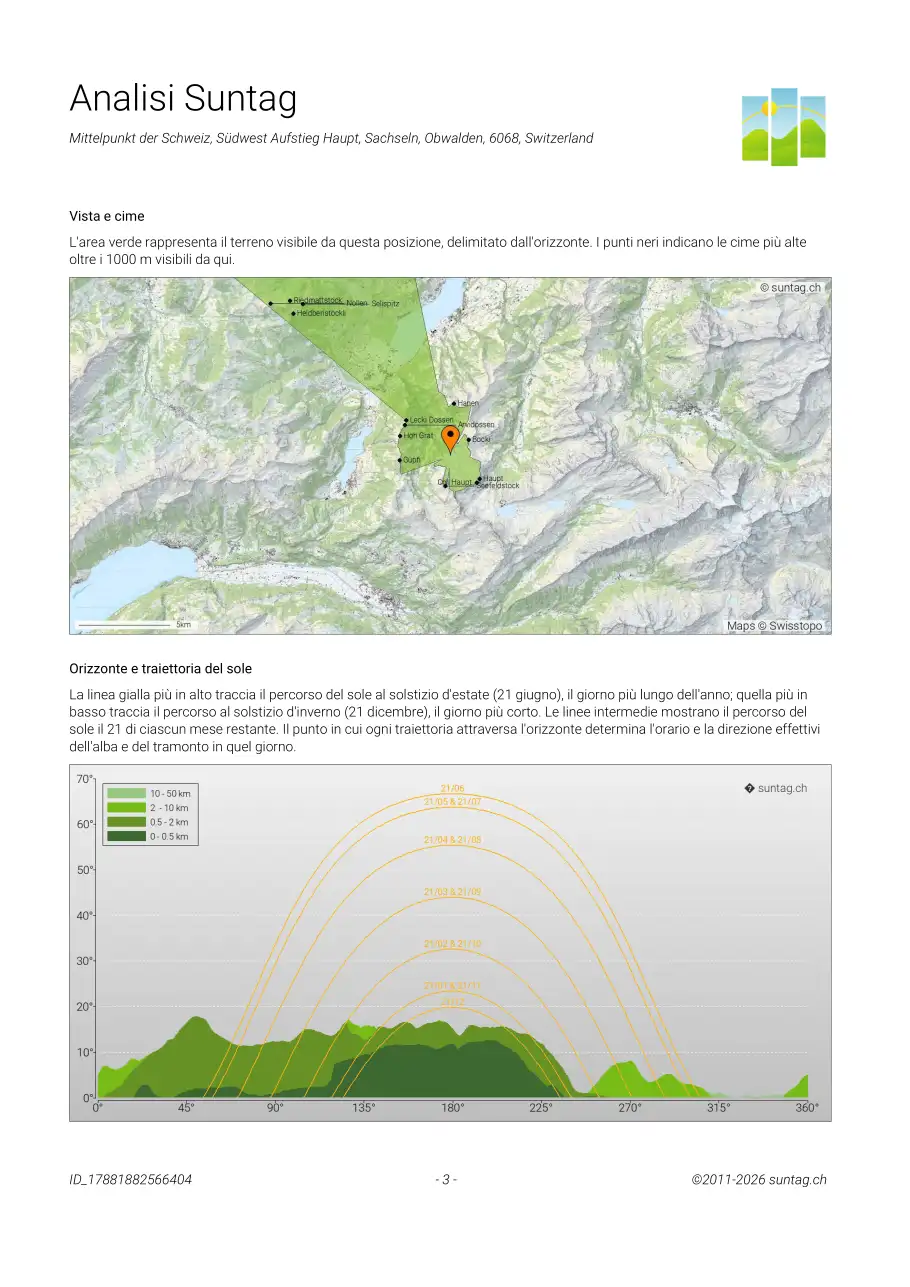
Task: Click the "Hoh Grat" peak label
Action: [419, 436]
